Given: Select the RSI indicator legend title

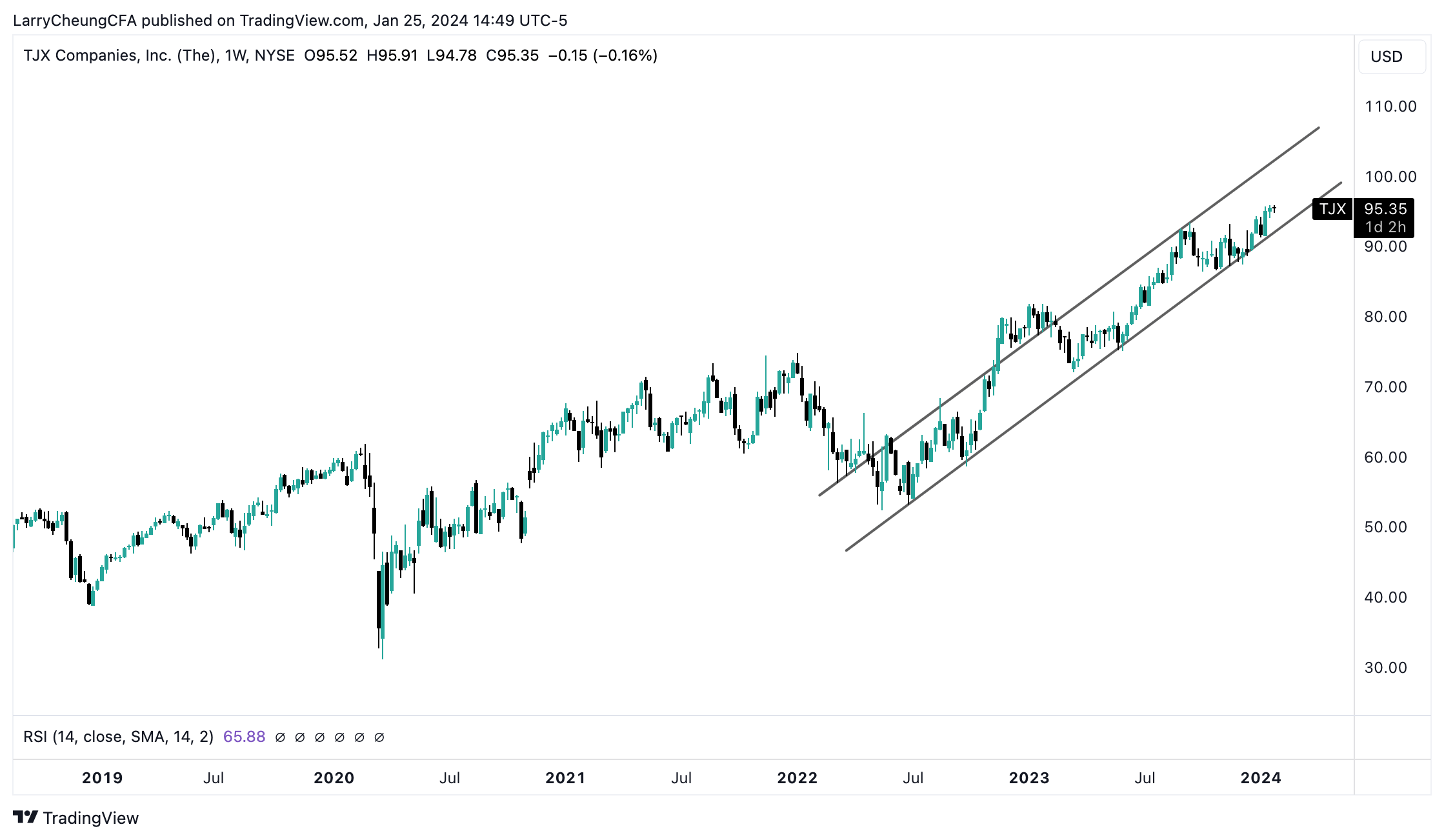Looking at the screenshot, I should [x=118, y=737].
